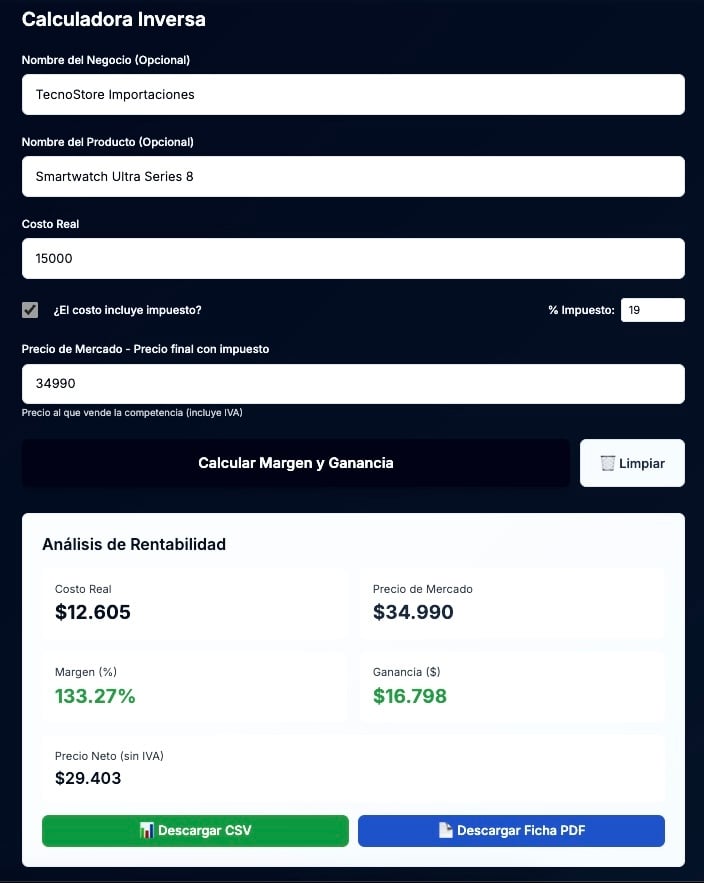Click the document icon on Descargar Ficha PDF
Image resolution: width=704 pixels, height=883 pixels.
coord(446,831)
